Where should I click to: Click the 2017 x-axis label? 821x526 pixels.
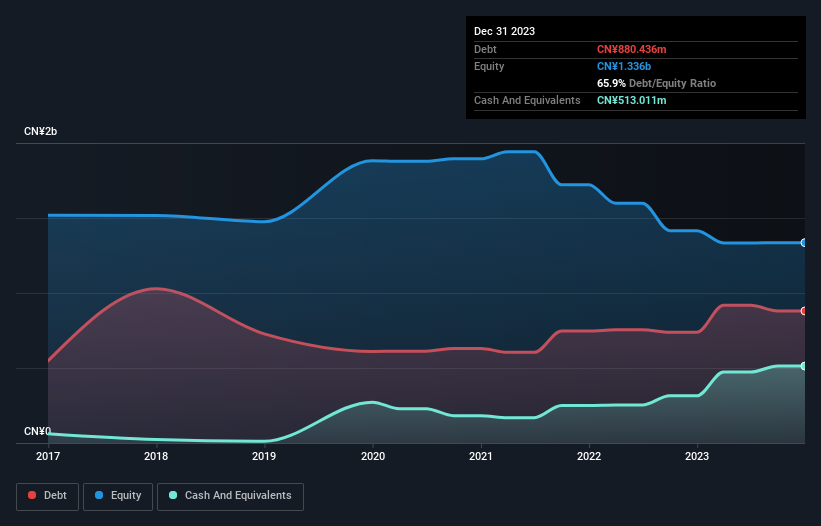pyautogui.click(x=48, y=456)
